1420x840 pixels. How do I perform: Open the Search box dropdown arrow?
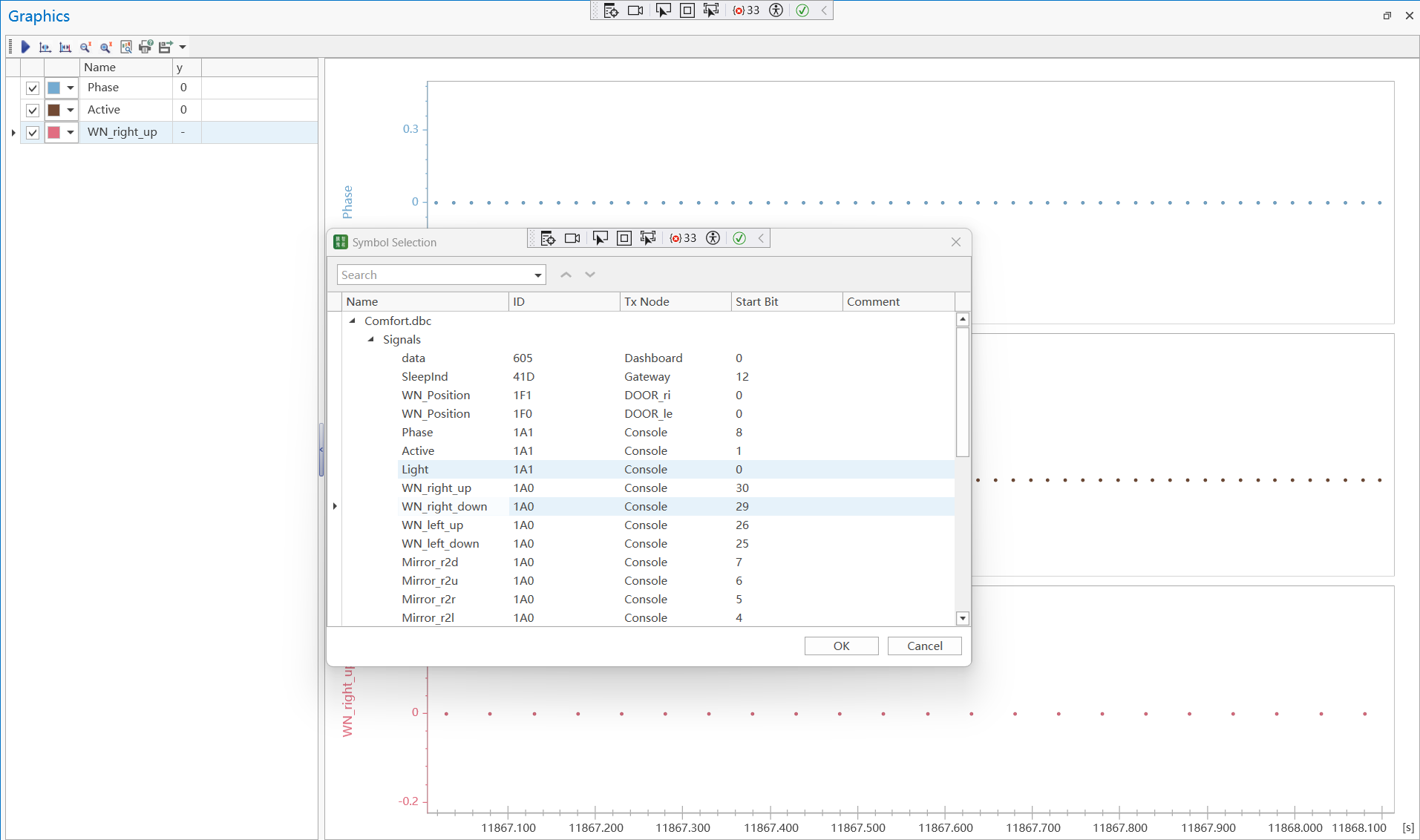pos(537,275)
